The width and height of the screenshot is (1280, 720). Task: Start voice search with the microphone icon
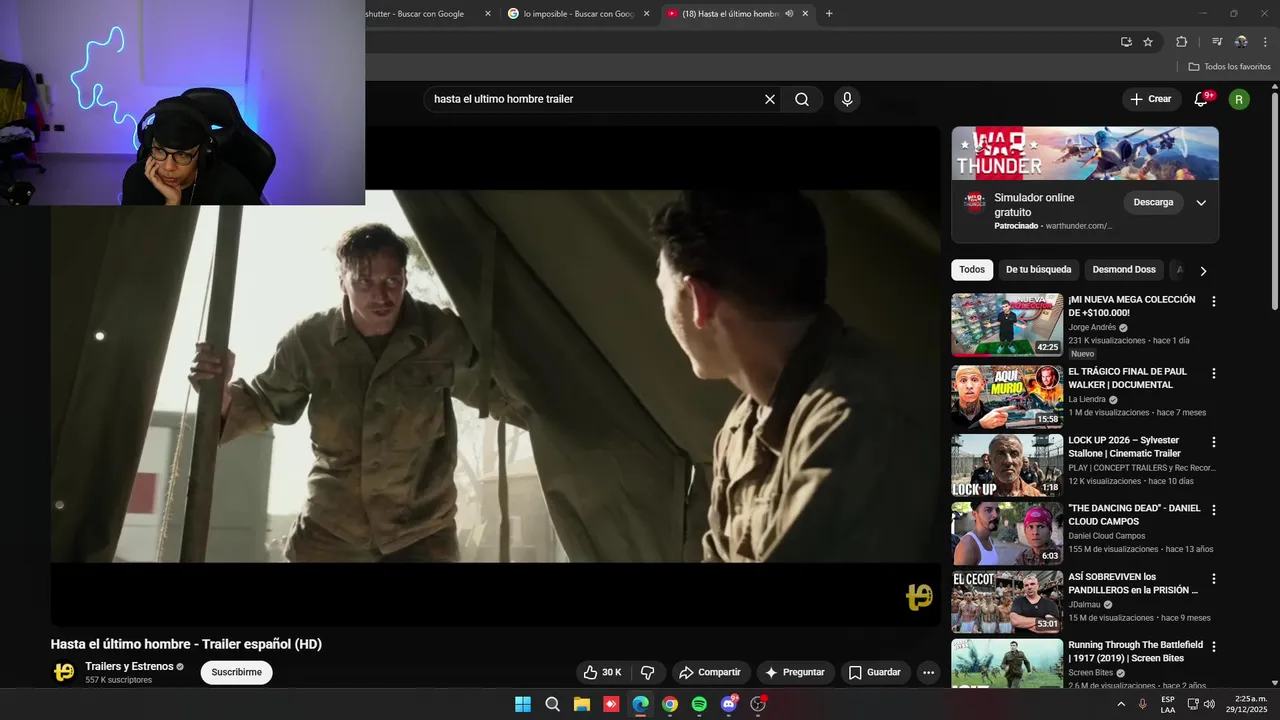(x=847, y=99)
